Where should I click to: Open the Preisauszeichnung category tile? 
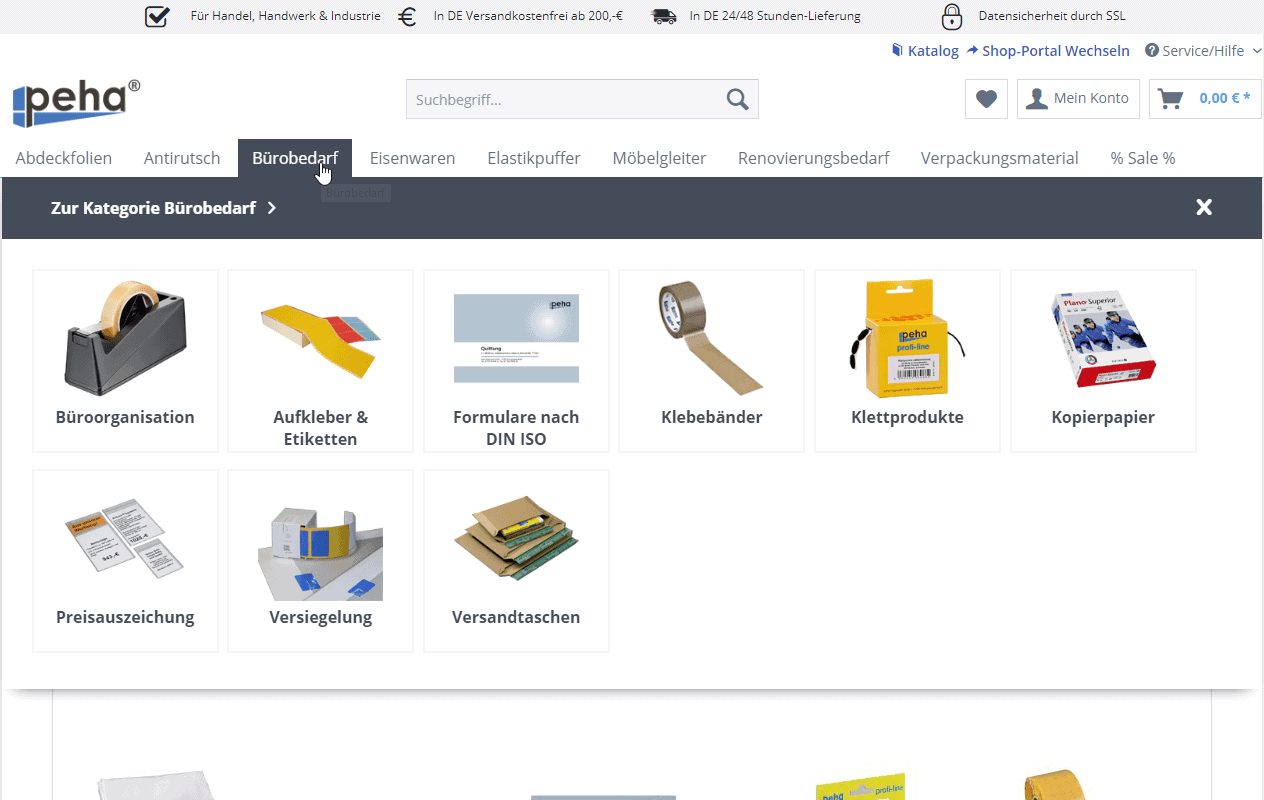[125, 561]
